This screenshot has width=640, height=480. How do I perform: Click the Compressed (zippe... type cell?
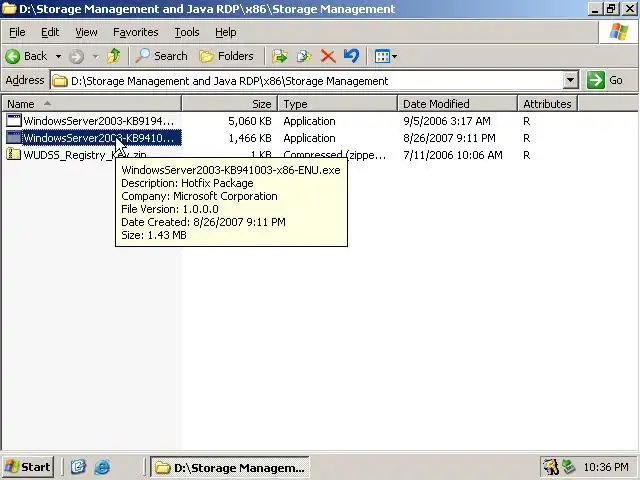coord(335,154)
